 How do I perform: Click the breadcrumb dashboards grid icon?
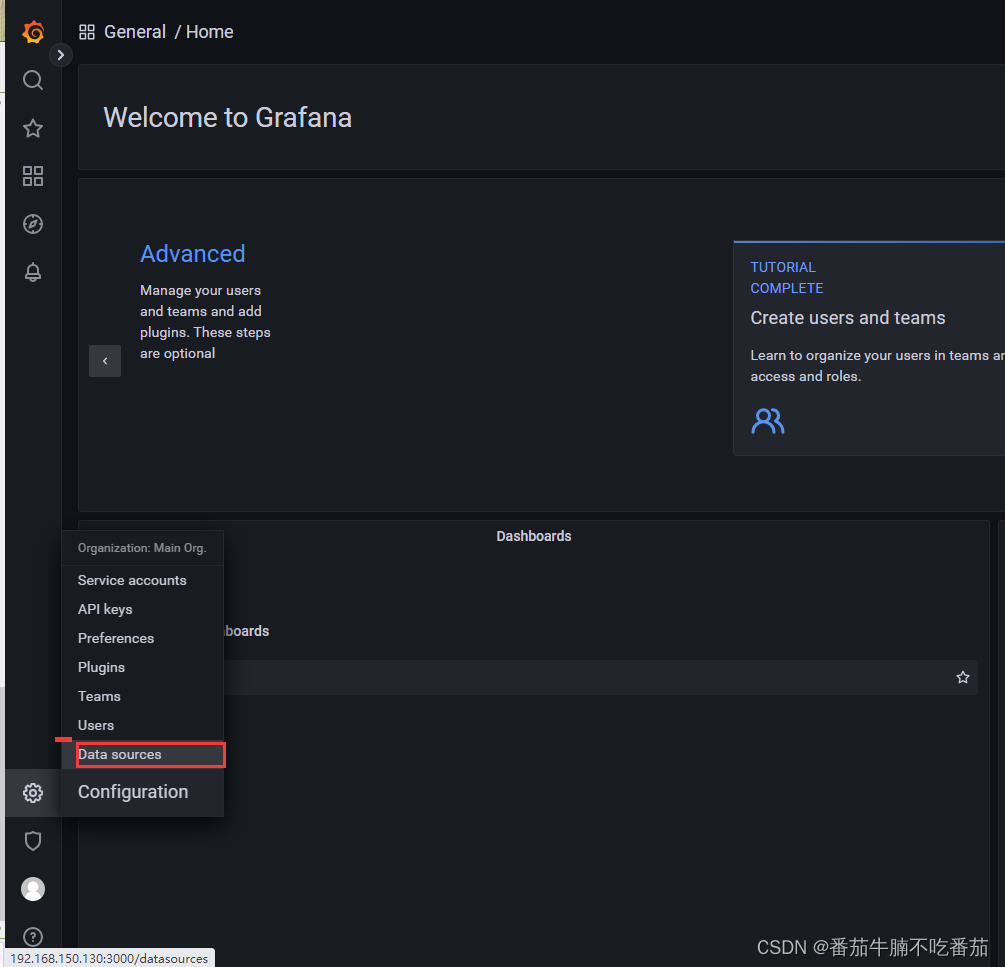[x=87, y=32]
